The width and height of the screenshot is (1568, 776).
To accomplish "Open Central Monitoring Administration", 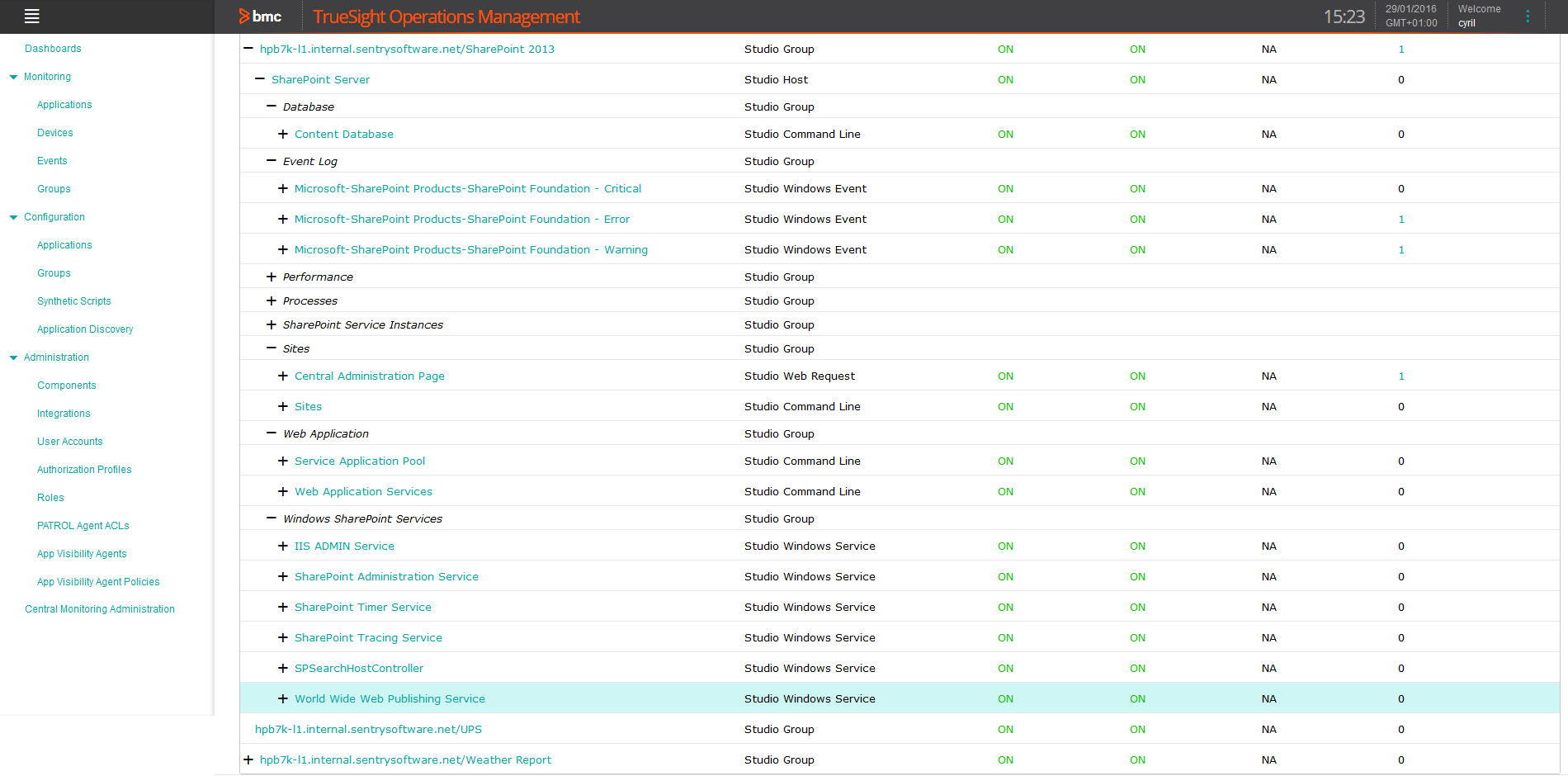I will [100, 609].
